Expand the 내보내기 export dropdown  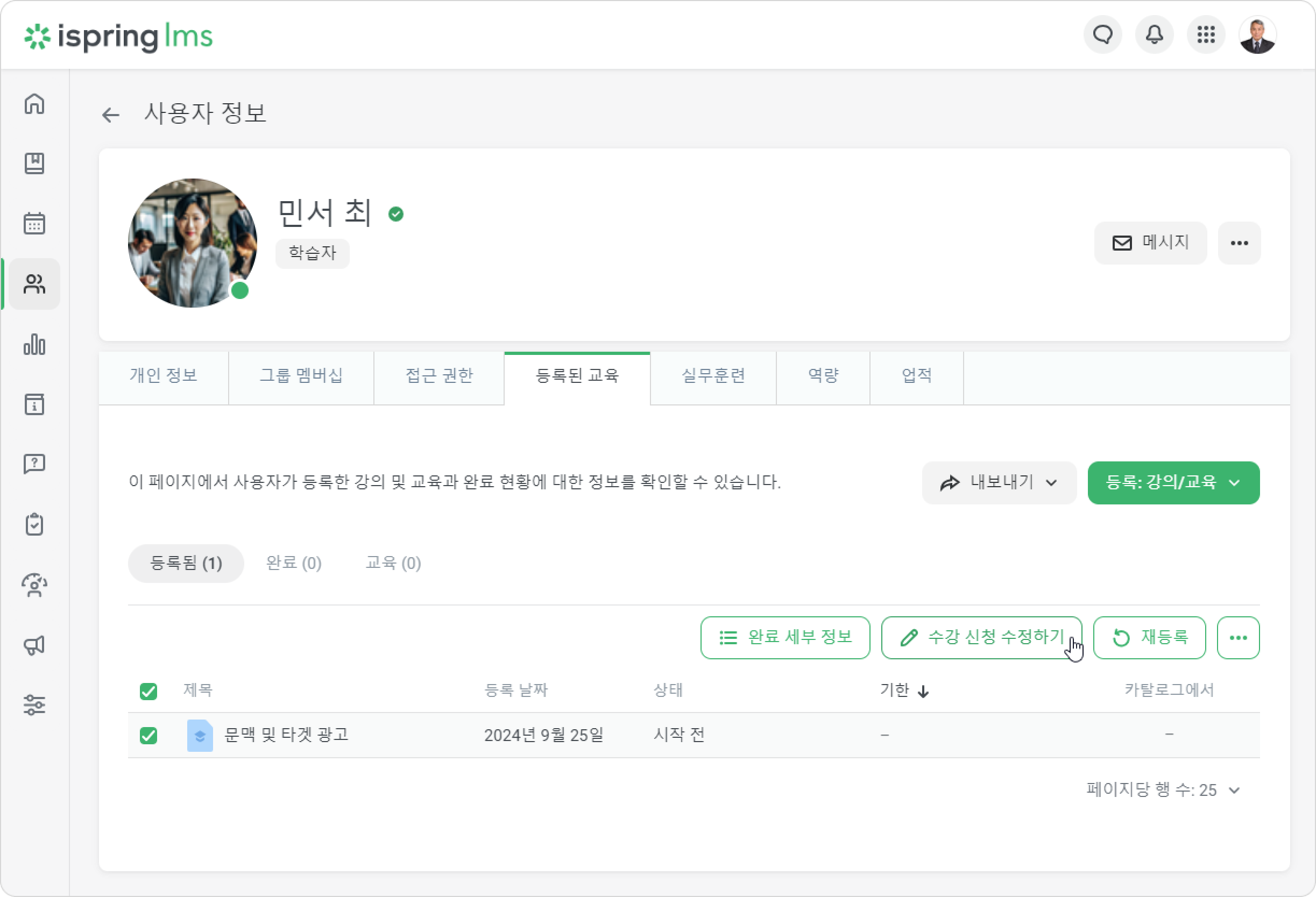(x=999, y=483)
